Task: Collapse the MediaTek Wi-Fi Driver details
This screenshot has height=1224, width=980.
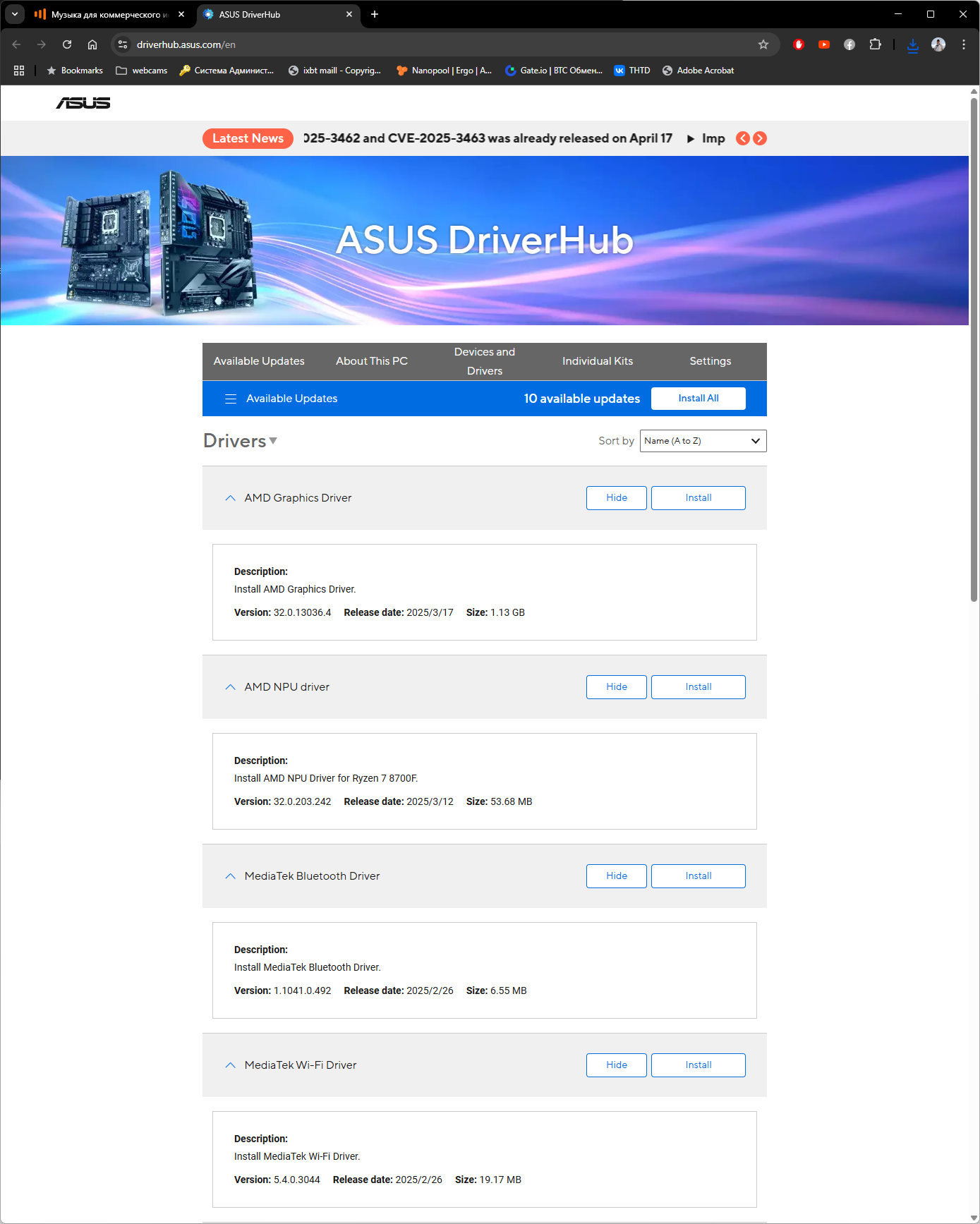Action: pos(230,1065)
